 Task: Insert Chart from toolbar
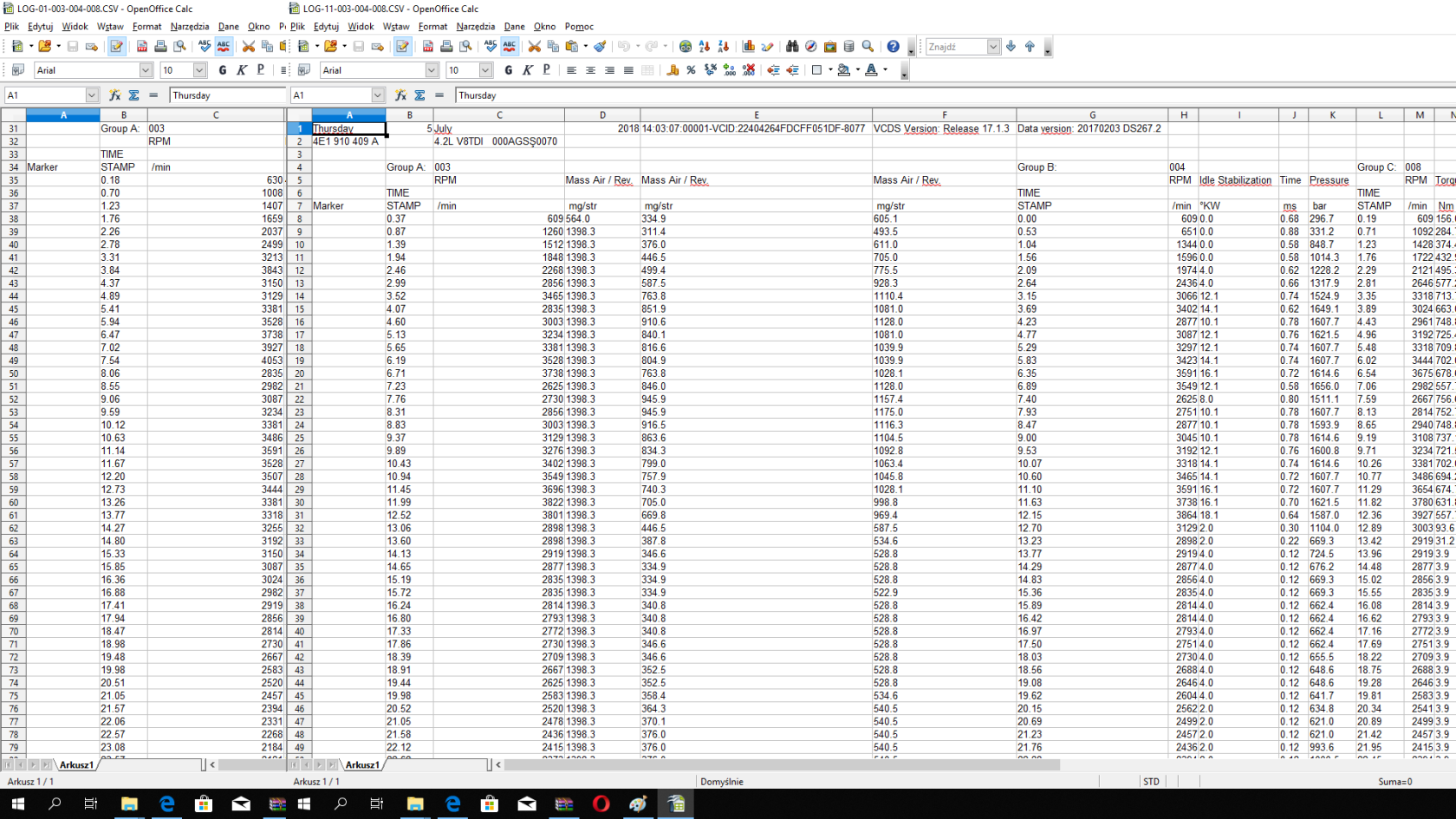point(749,47)
